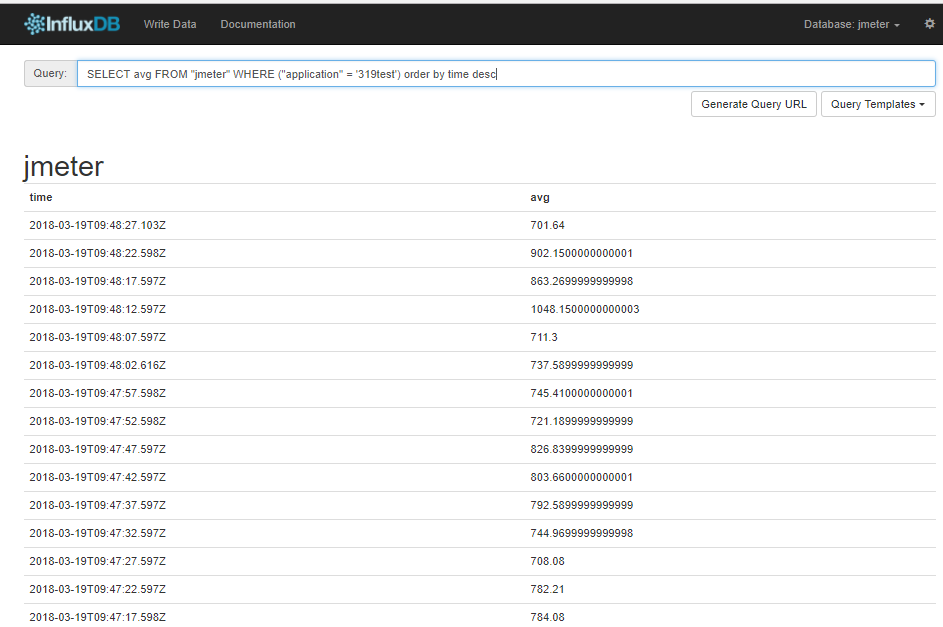Select the avg value 701.64

[547, 225]
